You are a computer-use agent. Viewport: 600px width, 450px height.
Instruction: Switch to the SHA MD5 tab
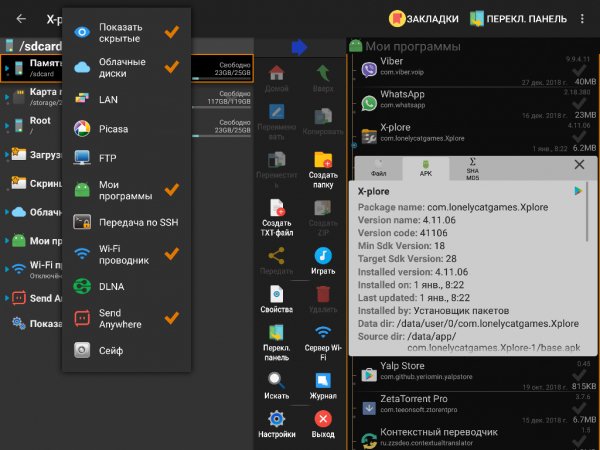[473, 168]
